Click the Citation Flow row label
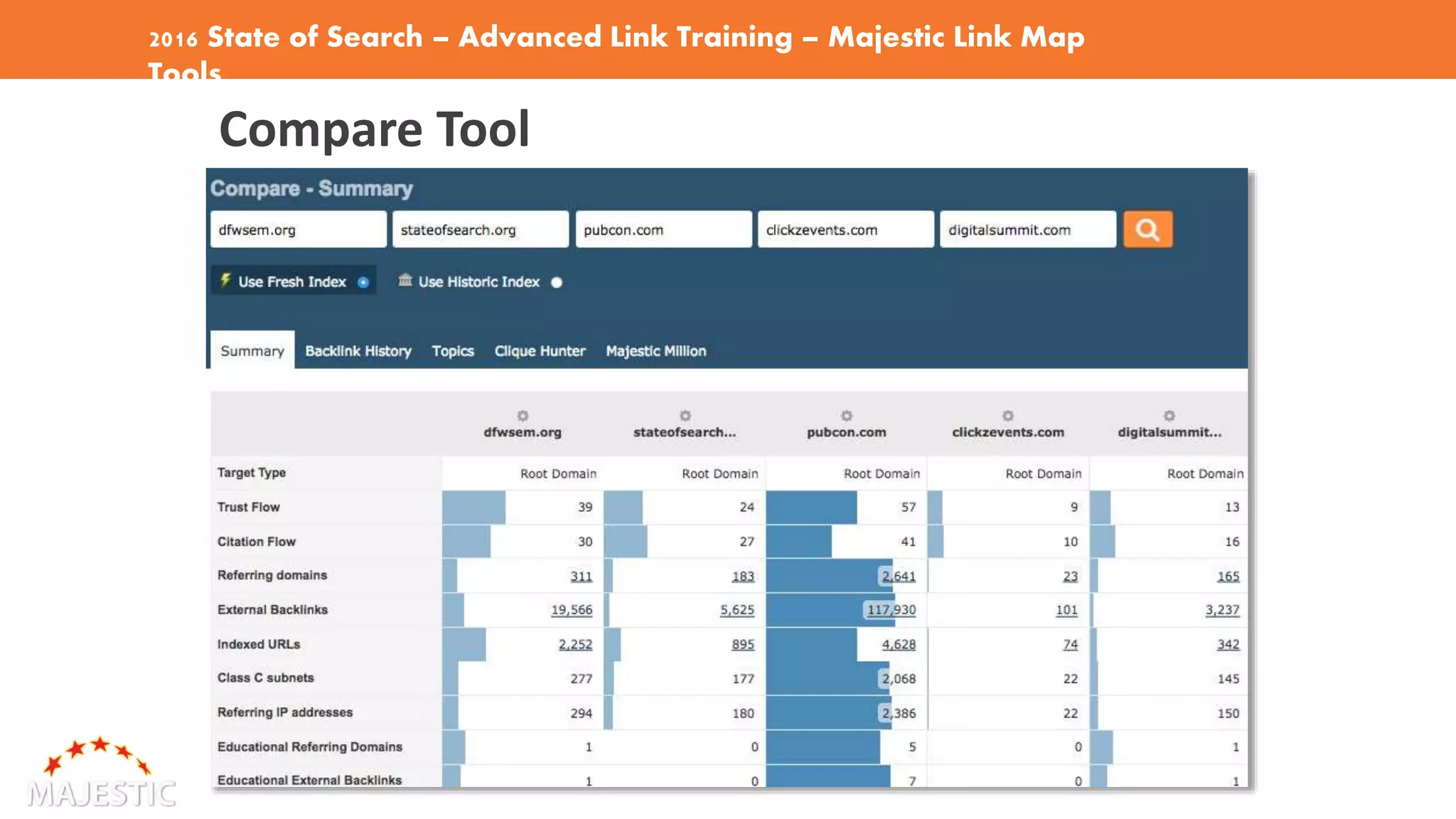The height and width of the screenshot is (819, 1456). coord(257,542)
